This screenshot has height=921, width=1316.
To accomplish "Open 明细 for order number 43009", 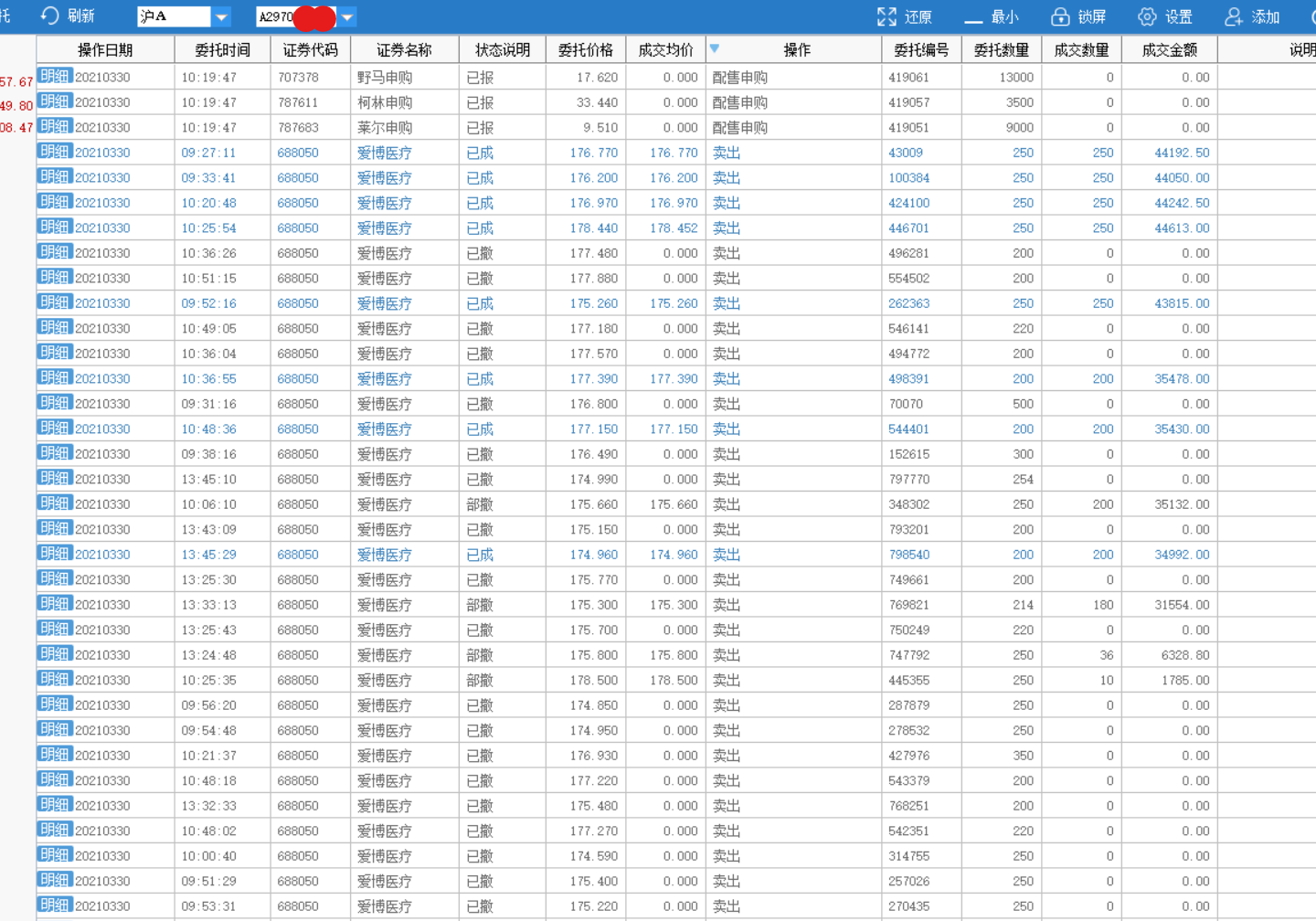I will (x=55, y=152).
